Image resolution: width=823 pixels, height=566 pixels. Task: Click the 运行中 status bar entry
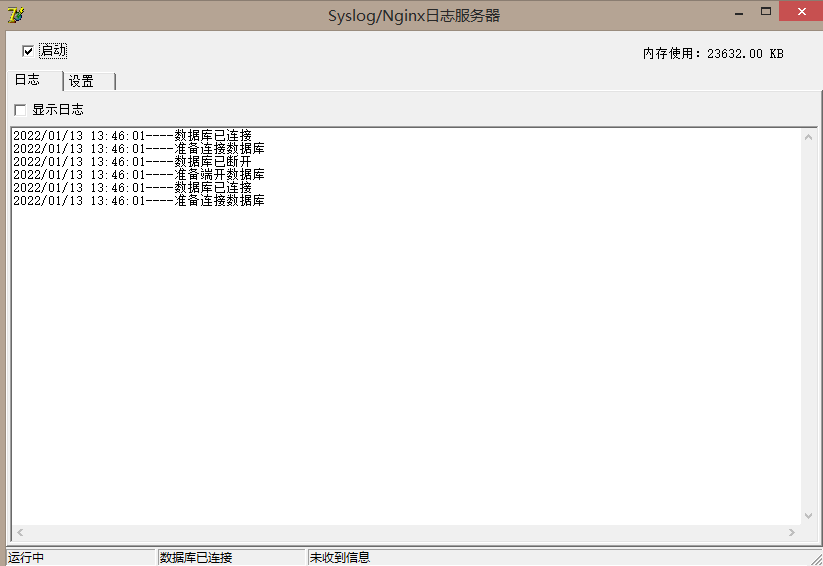pos(81,557)
